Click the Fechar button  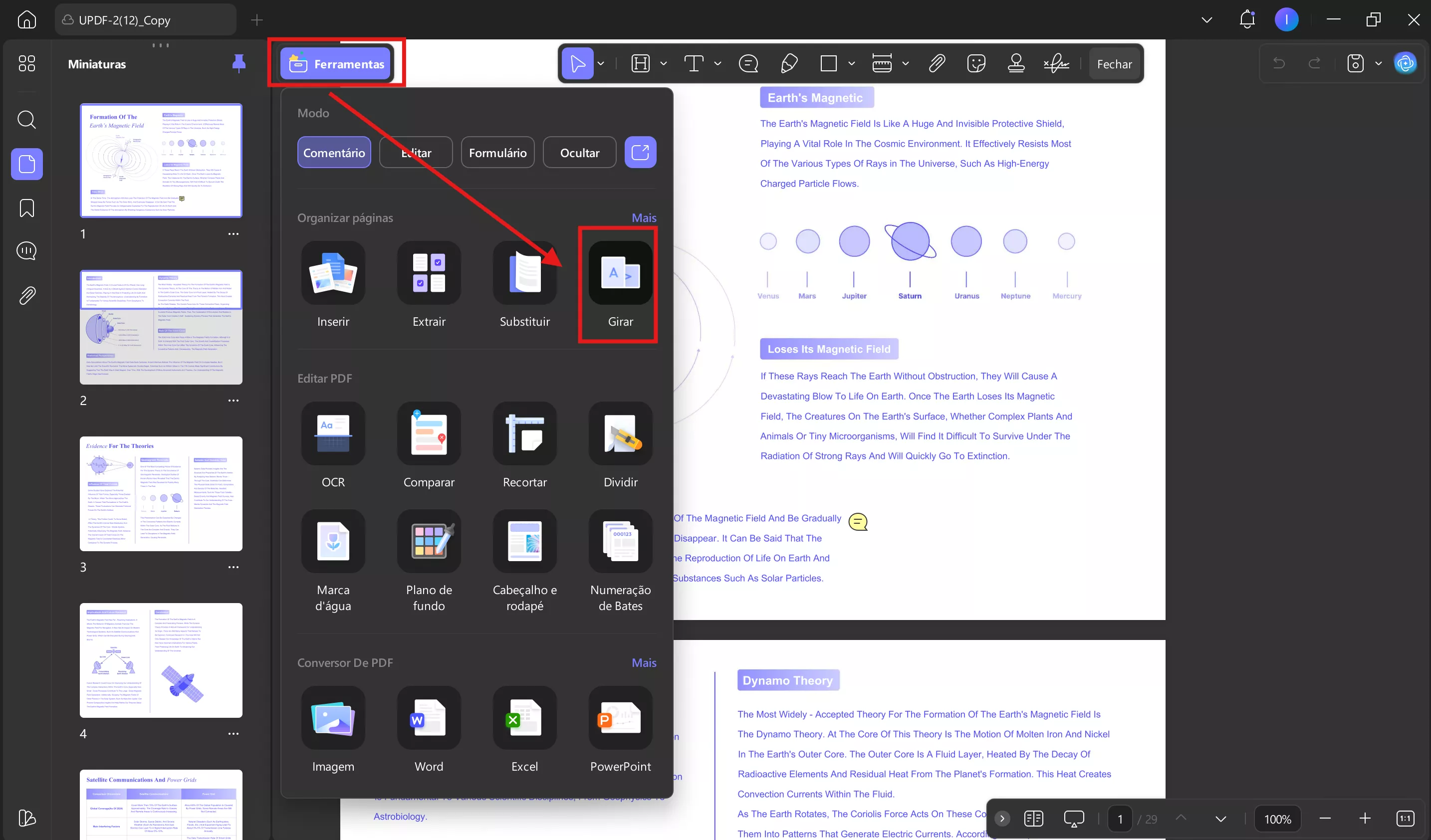pos(1114,63)
